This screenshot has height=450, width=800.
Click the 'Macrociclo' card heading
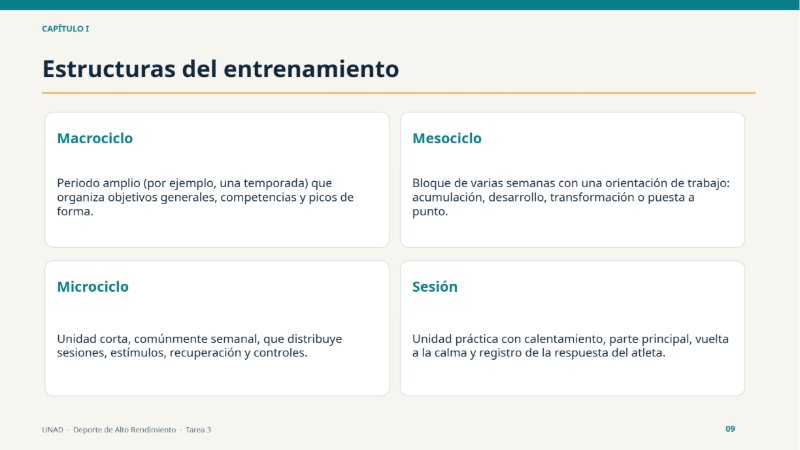(95, 138)
